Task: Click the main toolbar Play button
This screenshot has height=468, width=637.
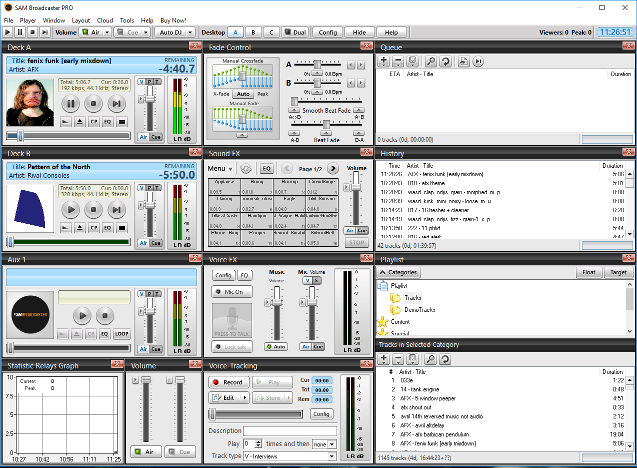Action: (8, 32)
